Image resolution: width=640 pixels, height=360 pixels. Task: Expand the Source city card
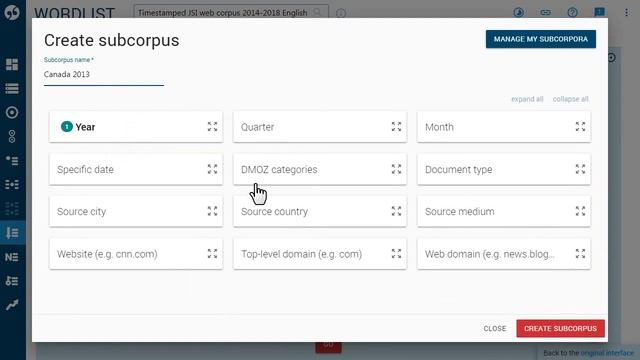click(212, 211)
